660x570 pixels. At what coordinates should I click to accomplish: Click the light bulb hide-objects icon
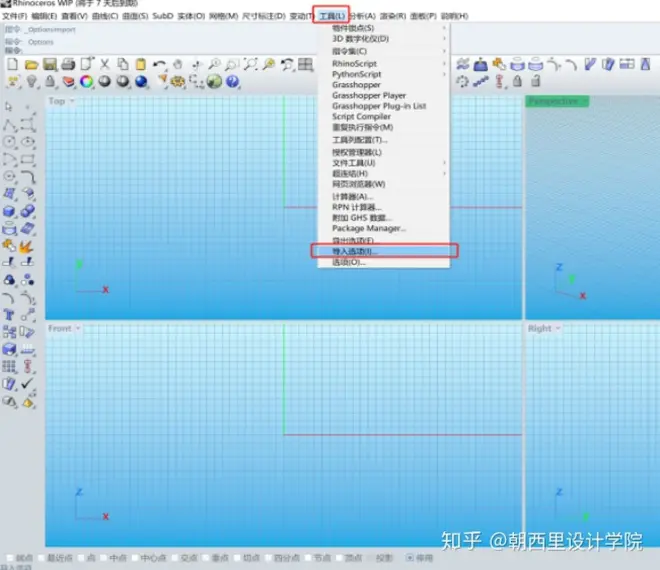pyautogui.click(x=32, y=81)
